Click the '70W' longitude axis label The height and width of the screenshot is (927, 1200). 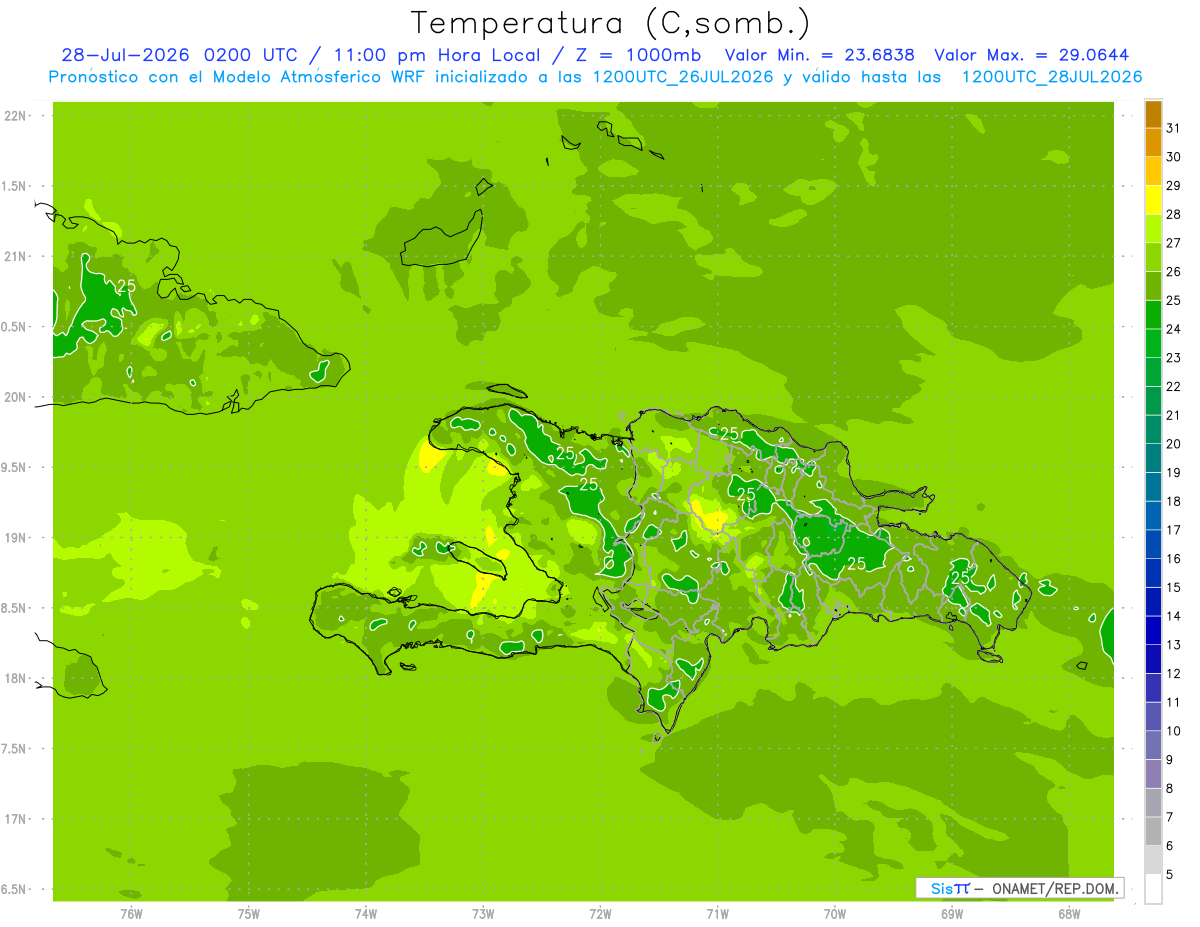(x=835, y=914)
